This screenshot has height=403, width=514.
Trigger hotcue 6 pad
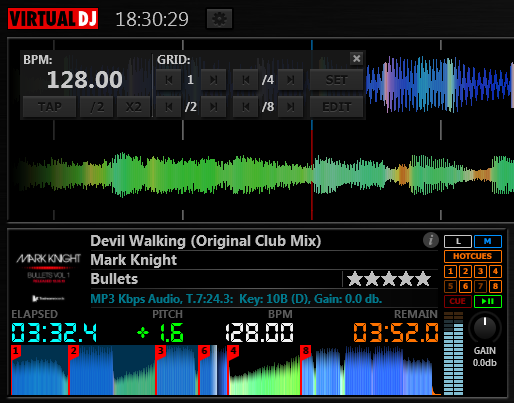(465, 286)
